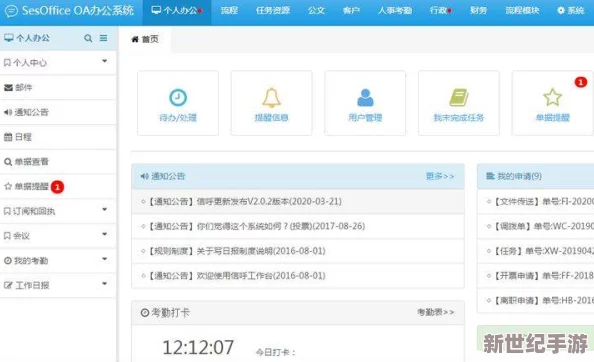Screen dimensions: 594x362
Task: Select 邮件 in the sidebar
Action: pos(58,87)
